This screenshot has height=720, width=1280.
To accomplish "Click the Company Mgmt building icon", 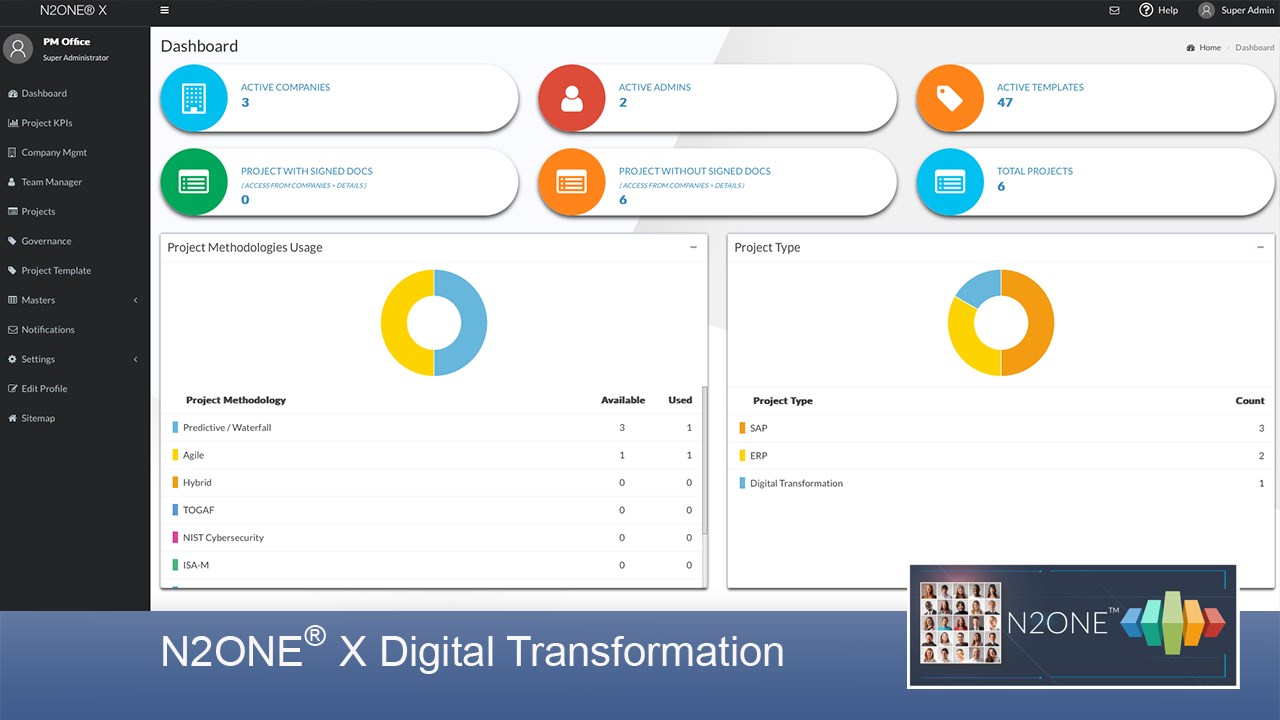I will 12,153.
